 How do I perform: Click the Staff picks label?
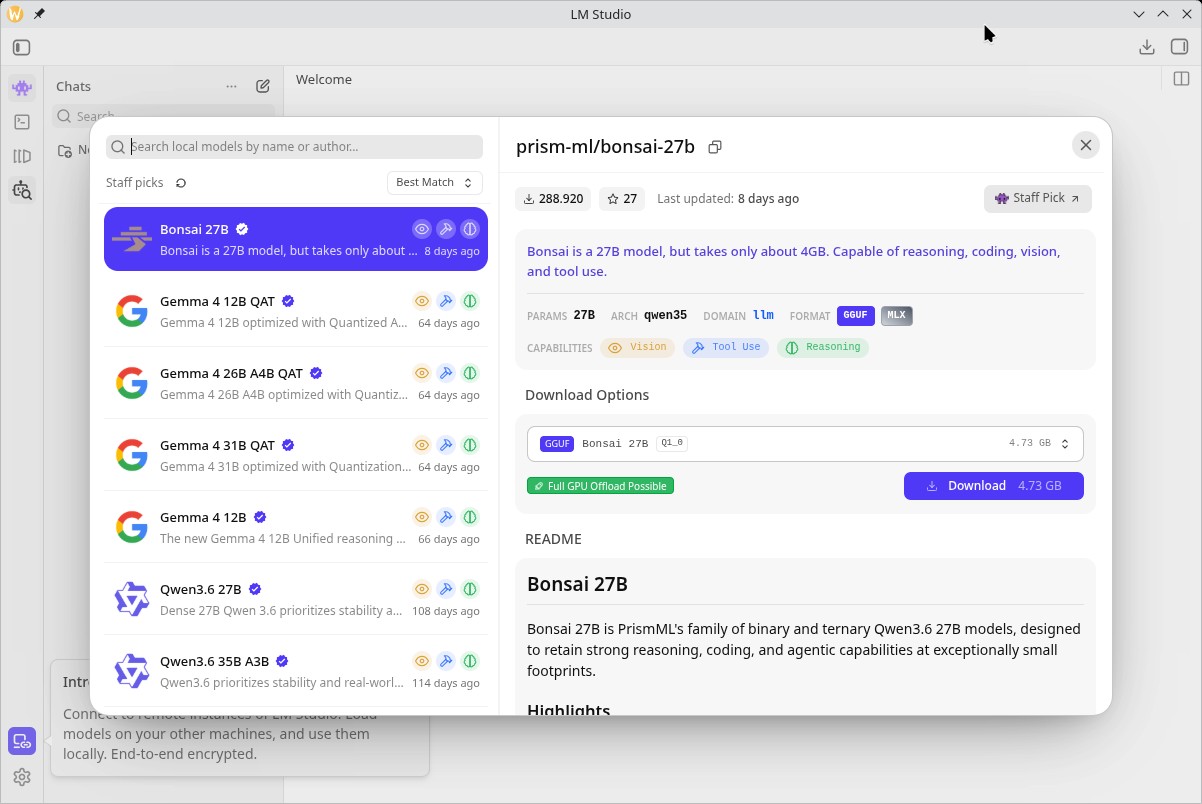(134, 183)
